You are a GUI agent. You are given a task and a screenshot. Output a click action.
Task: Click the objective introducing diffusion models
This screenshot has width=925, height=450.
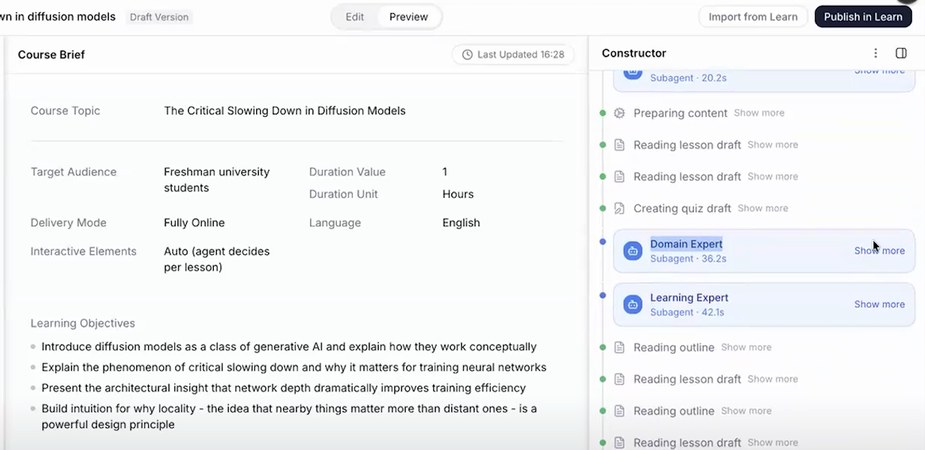click(288, 347)
